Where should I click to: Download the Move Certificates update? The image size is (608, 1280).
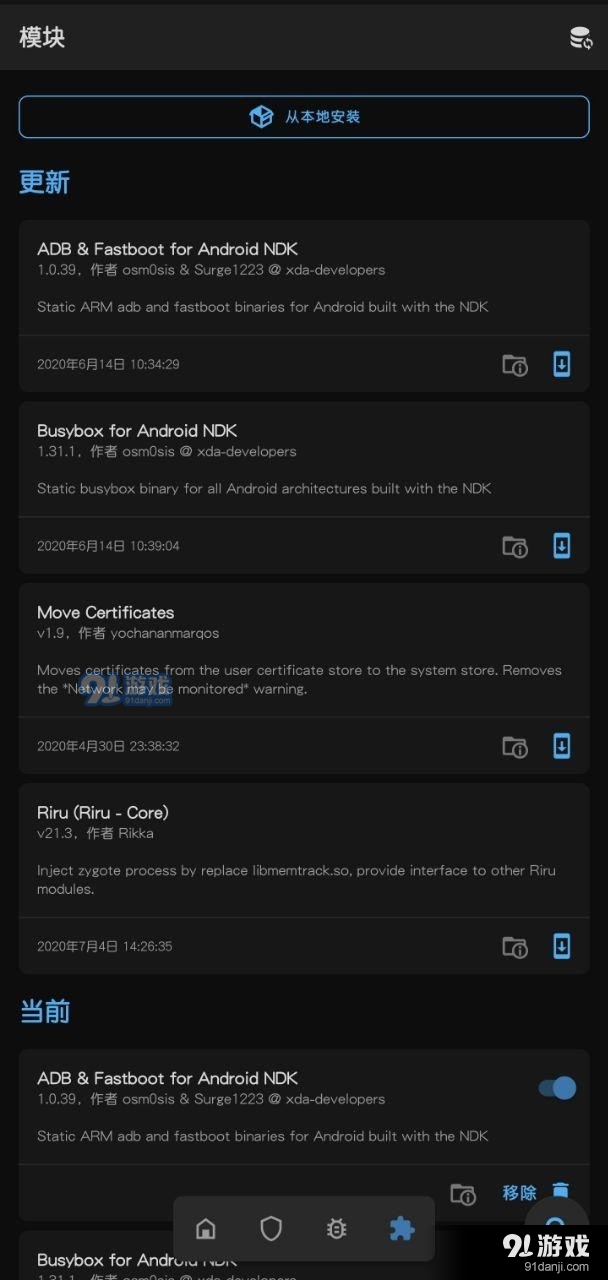click(562, 746)
